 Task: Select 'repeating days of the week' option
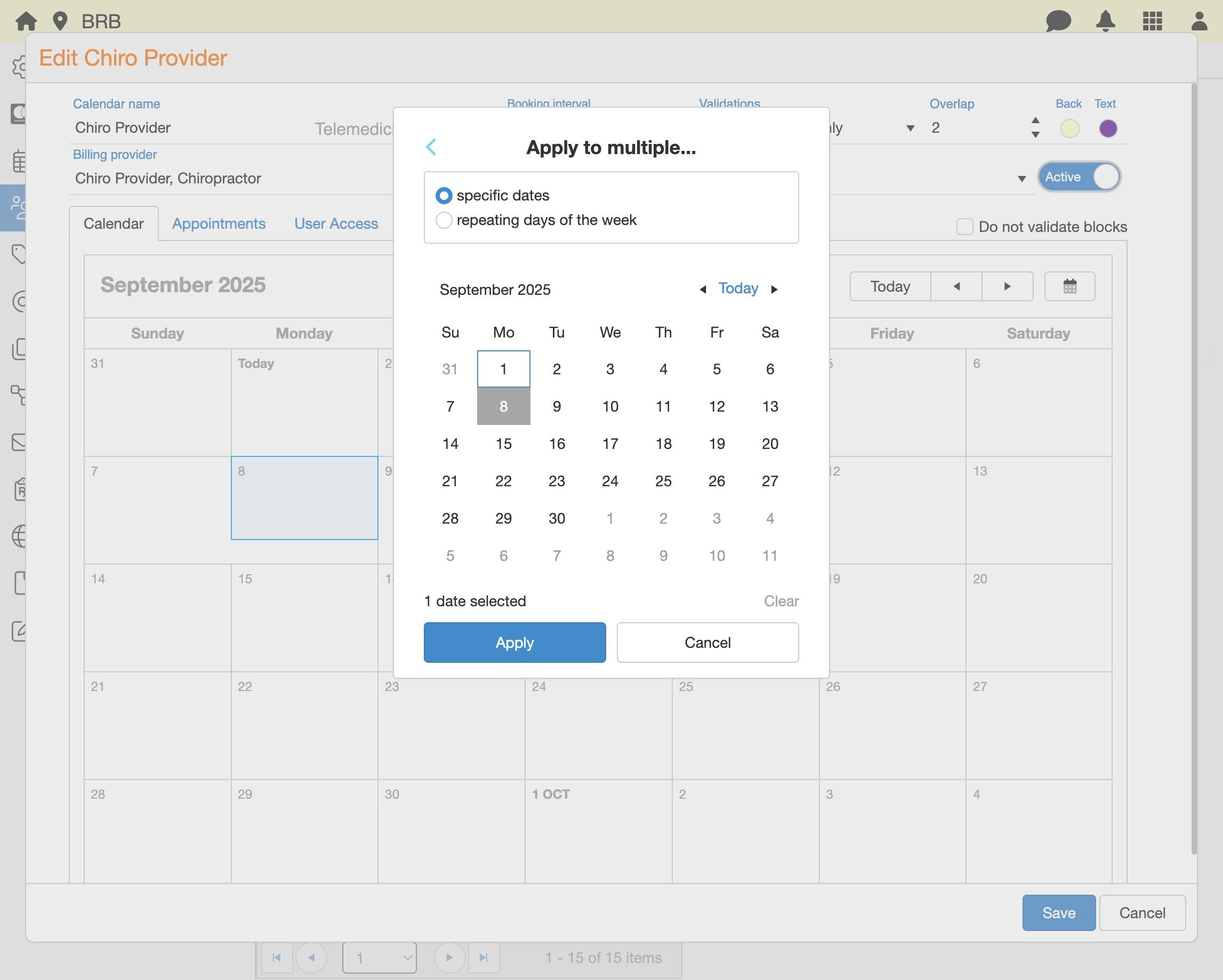(x=444, y=220)
